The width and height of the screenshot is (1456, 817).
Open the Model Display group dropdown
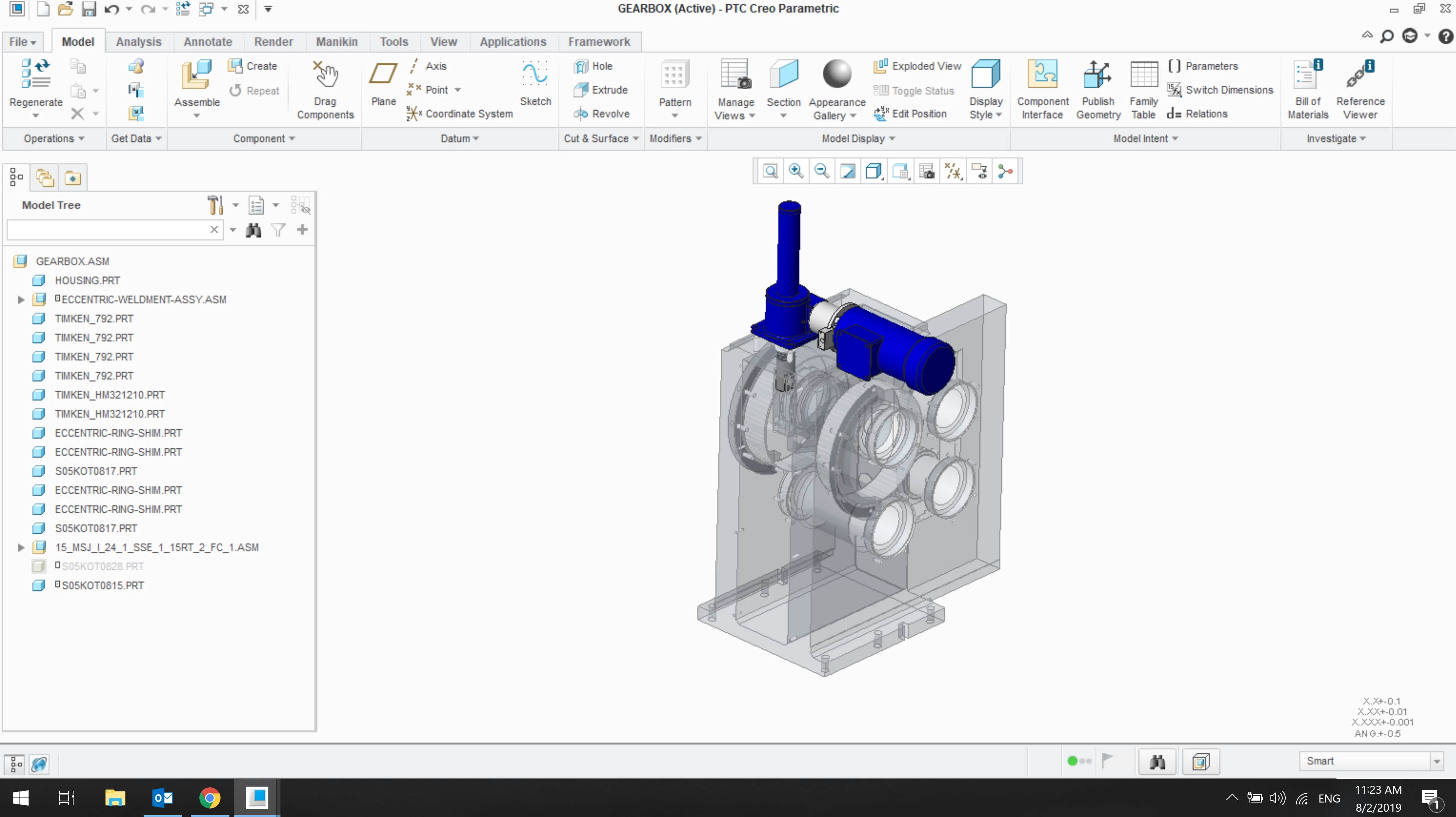coord(858,138)
